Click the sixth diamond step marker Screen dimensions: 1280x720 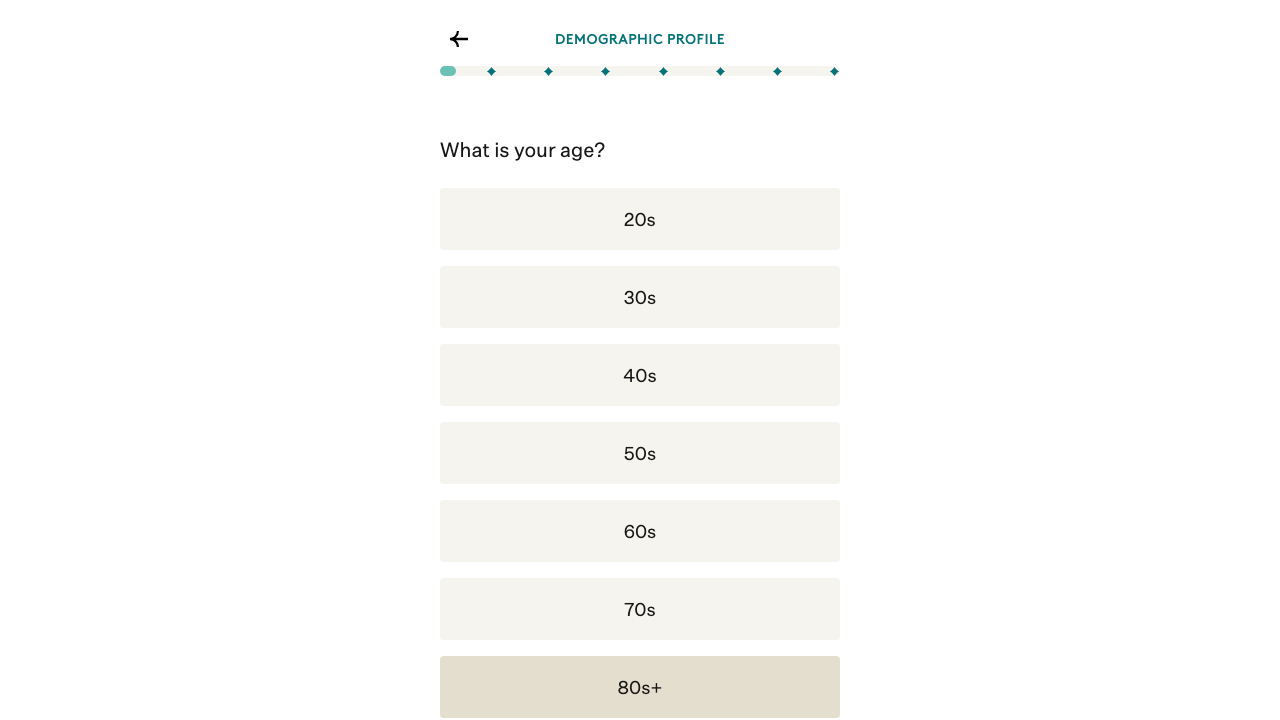777,71
